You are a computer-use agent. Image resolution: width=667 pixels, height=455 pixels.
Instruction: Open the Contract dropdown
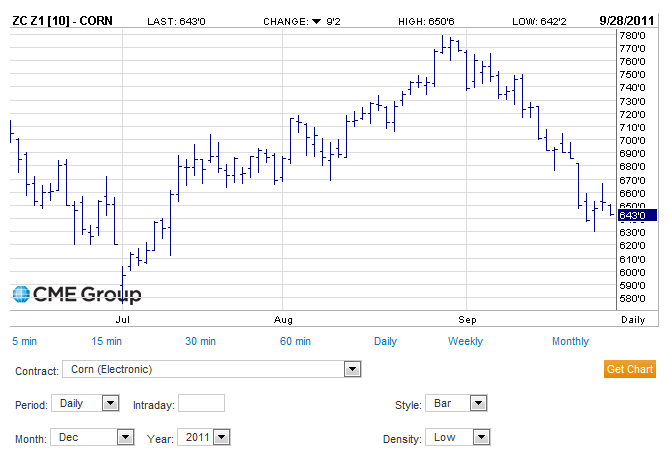(351, 370)
